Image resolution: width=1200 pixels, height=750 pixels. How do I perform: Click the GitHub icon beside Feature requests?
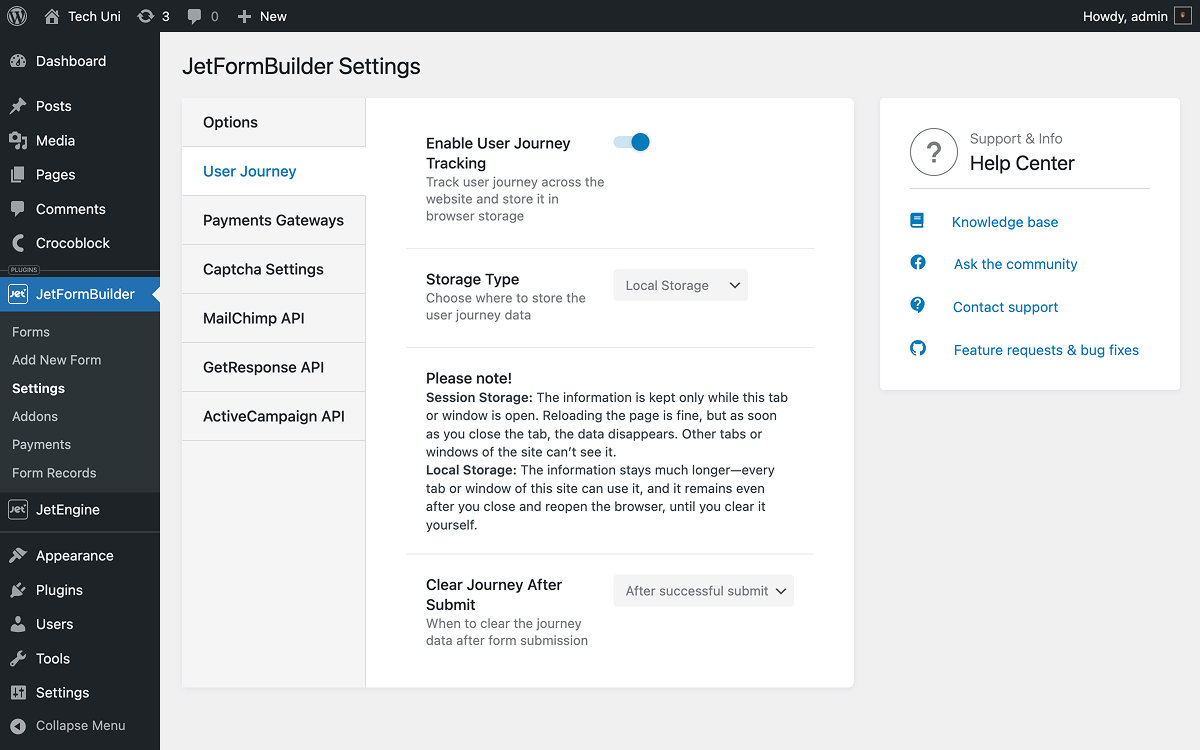(917, 349)
